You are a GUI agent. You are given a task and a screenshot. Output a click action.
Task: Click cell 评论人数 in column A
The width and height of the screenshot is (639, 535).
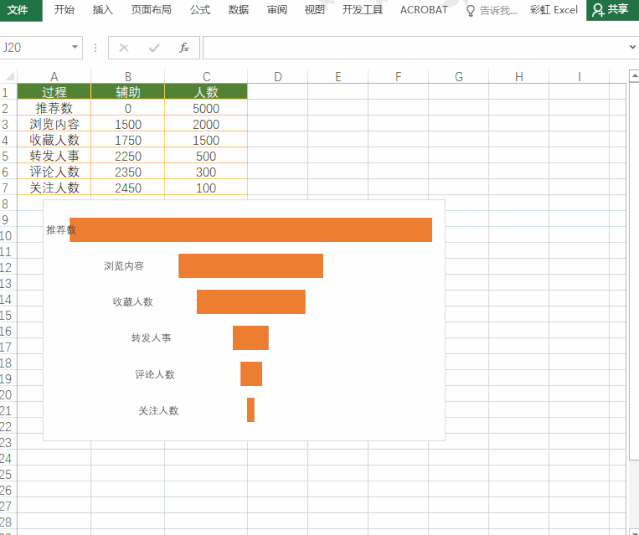coord(54,172)
